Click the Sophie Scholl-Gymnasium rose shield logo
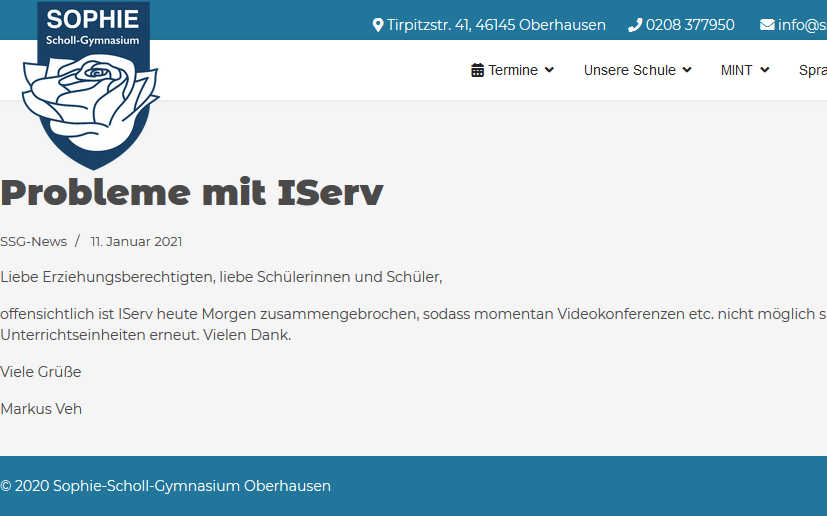This screenshot has width=827, height=516. (92, 85)
